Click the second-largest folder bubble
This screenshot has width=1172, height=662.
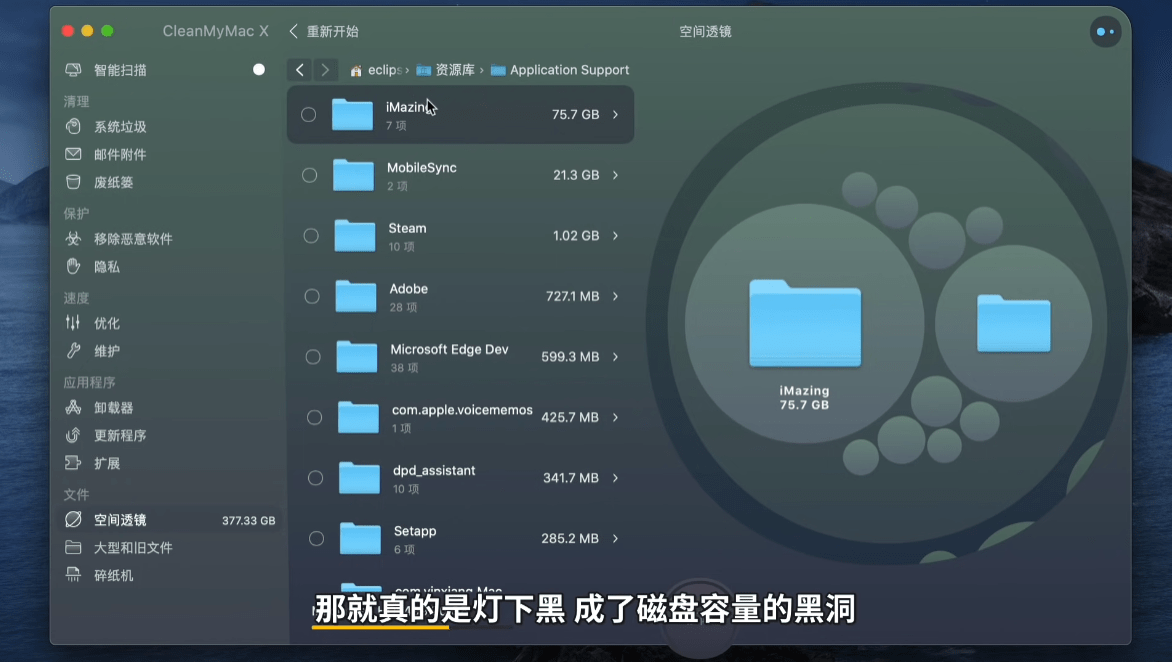coord(1014,324)
